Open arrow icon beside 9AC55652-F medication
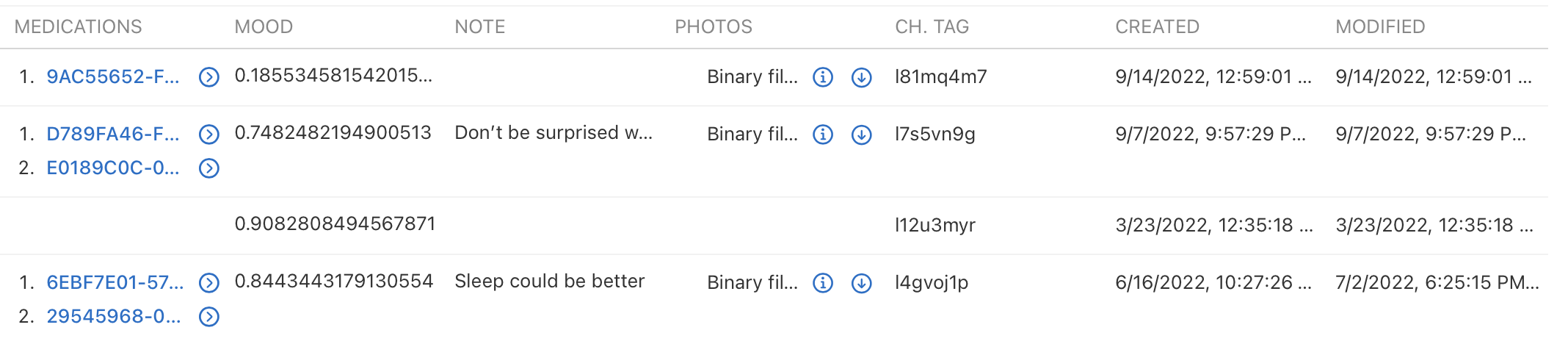1568x344 pixels. (209, 76)
